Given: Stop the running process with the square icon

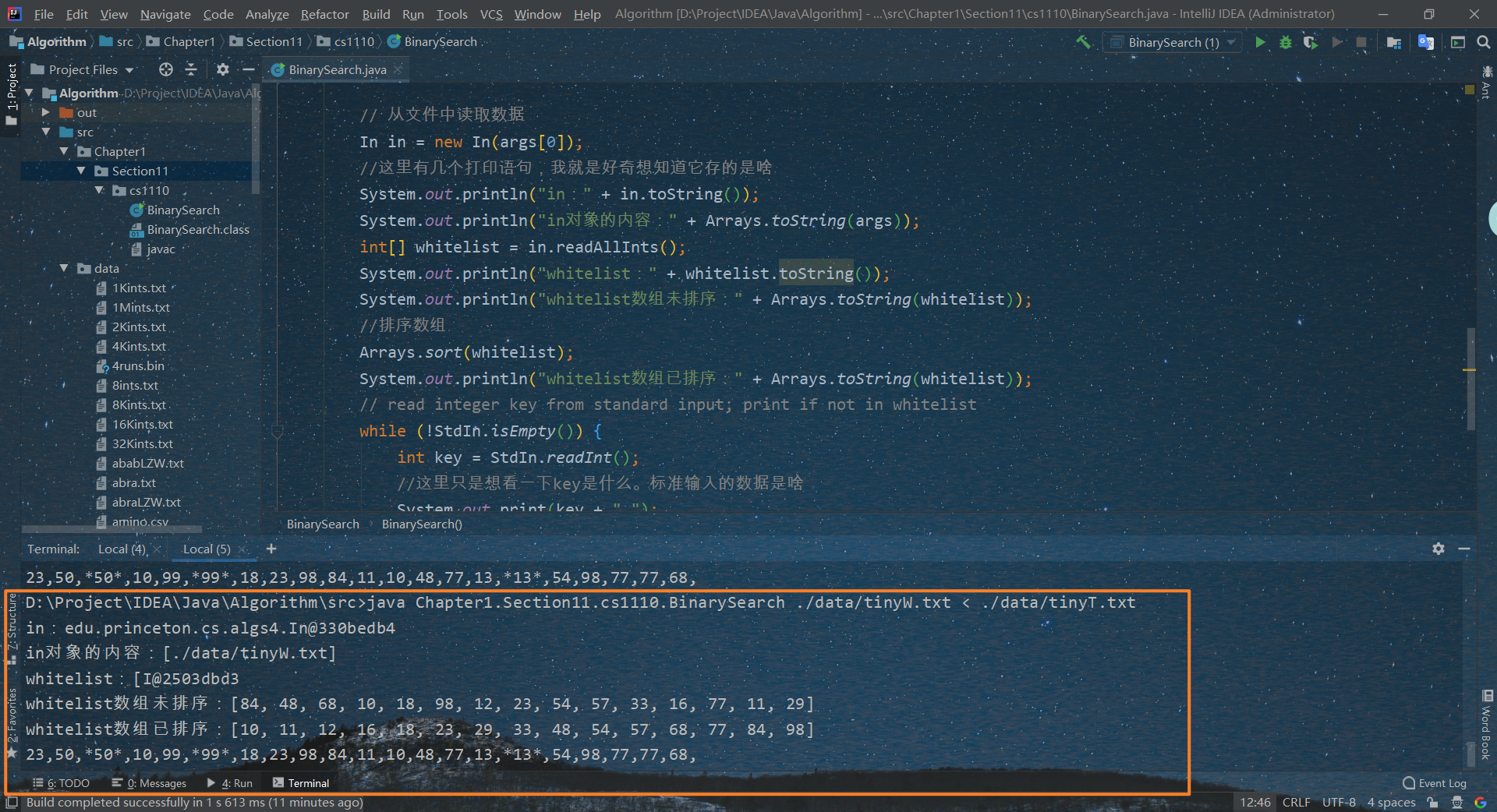Looking at the screenshot, I should click(x=1361, y=42).
